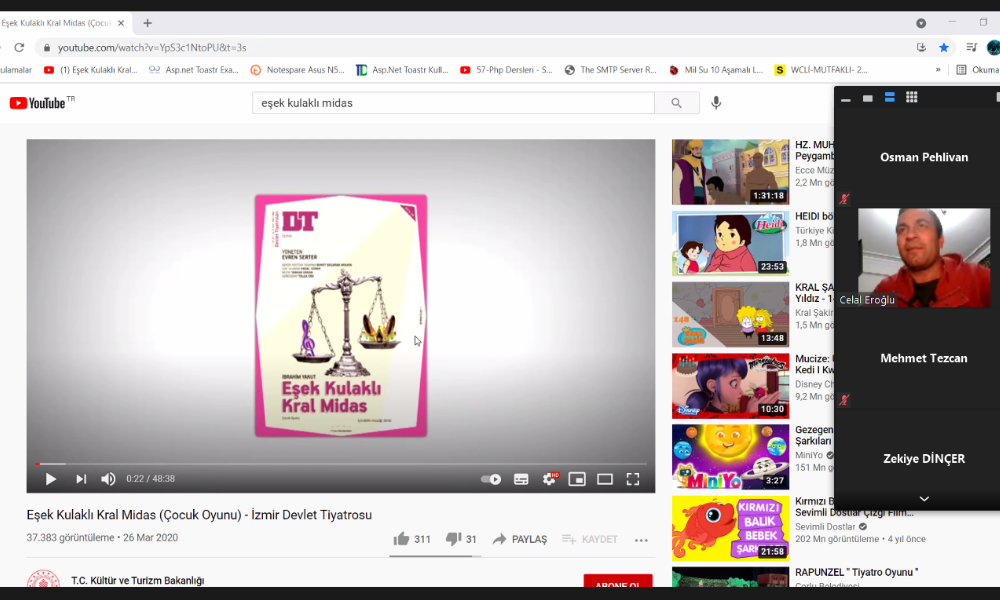1000x600 pixels.
Task: Open the Sevimli Dostlar channel link
Action: tap(825, 527)
